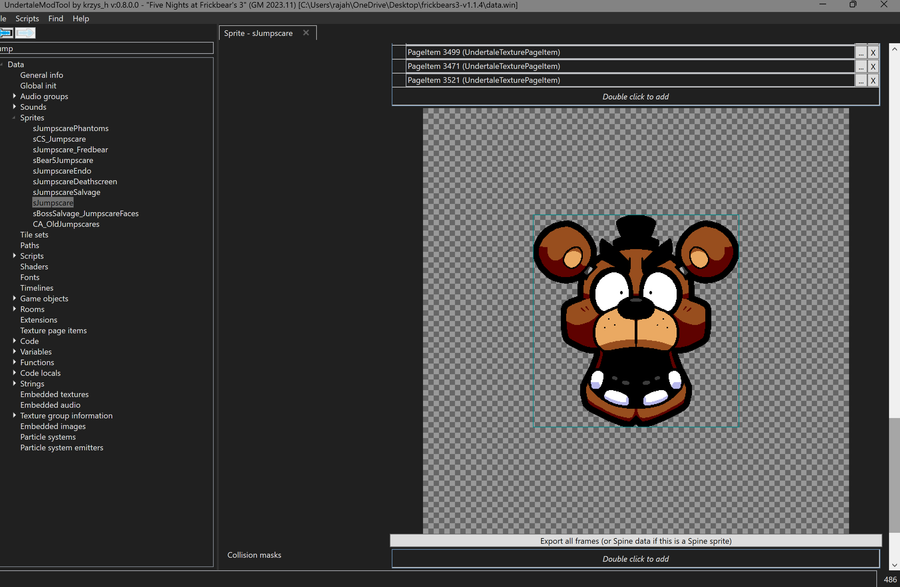Expand the Strings node
900x587 pixels.
coord(14,383)
